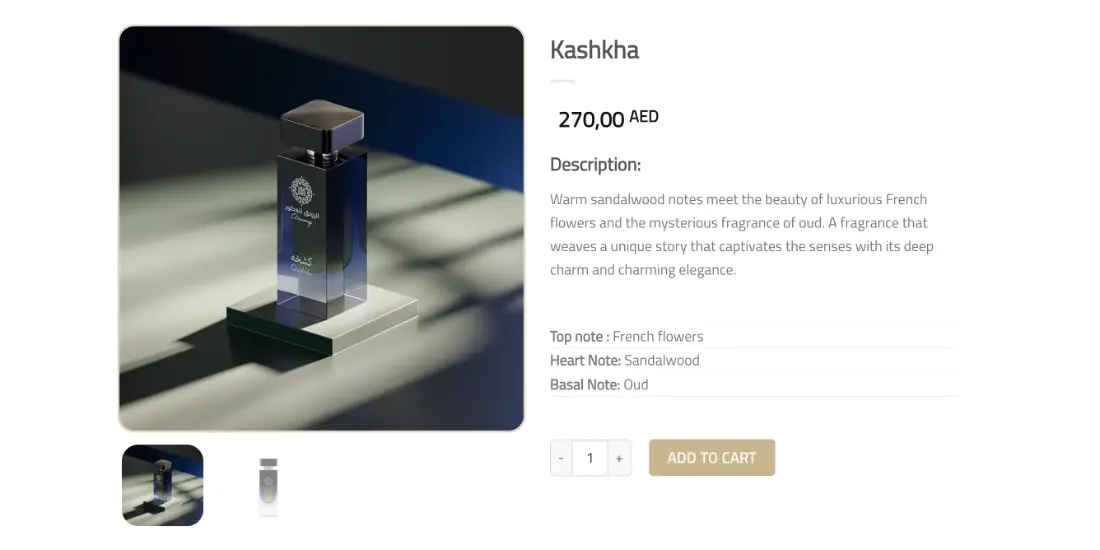Decrease quantity with the minus button
The width and height of the screenshot is (1100, 550).
(x=561, y=458)
